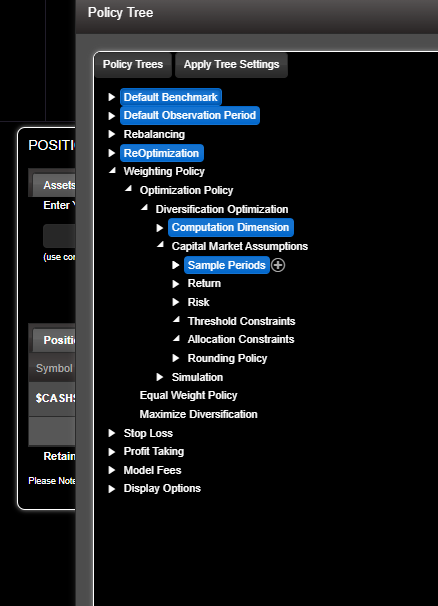The image size is (438, 606).
Task: Expand Computation Dimension arrow
Action: (x=160, y=228)
